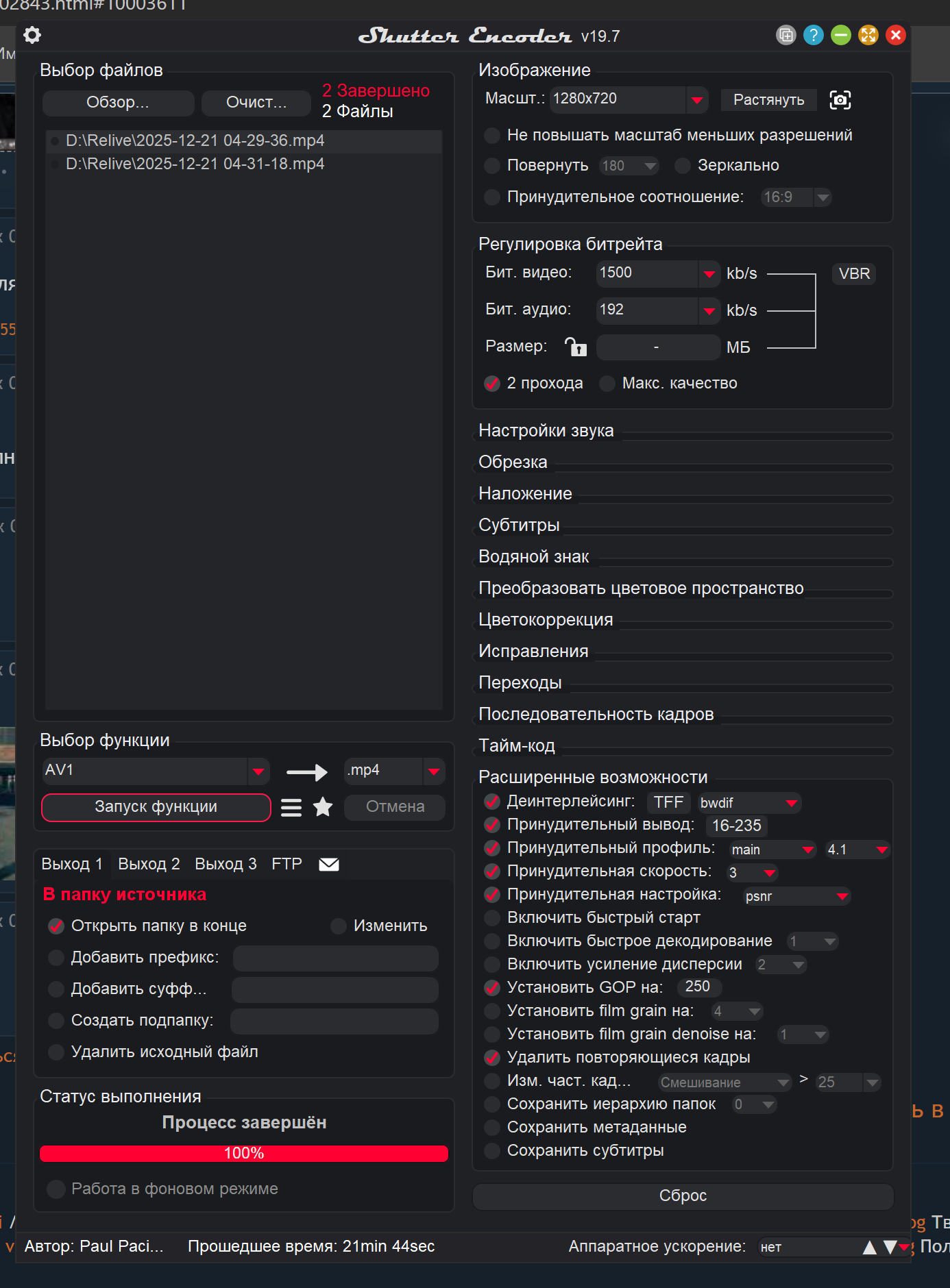Open the hardware acceleration 'нет' dropdown
Screen dimensions: 950x1288
tap(905, 1247)
